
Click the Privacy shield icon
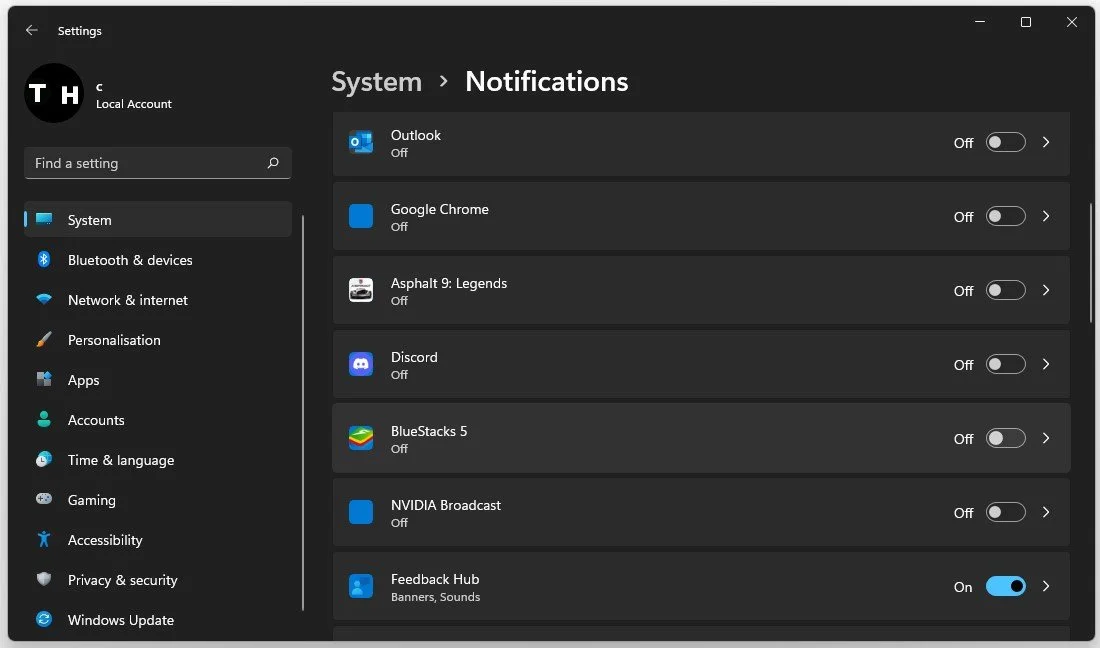coord(43,579)
